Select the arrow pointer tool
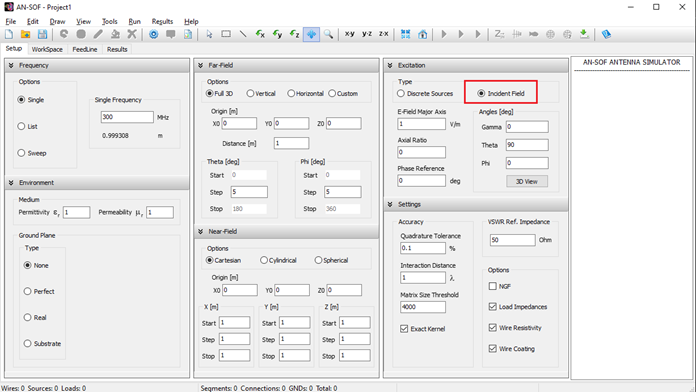This screenshot has height=392, width=696. tap(209, 34)
